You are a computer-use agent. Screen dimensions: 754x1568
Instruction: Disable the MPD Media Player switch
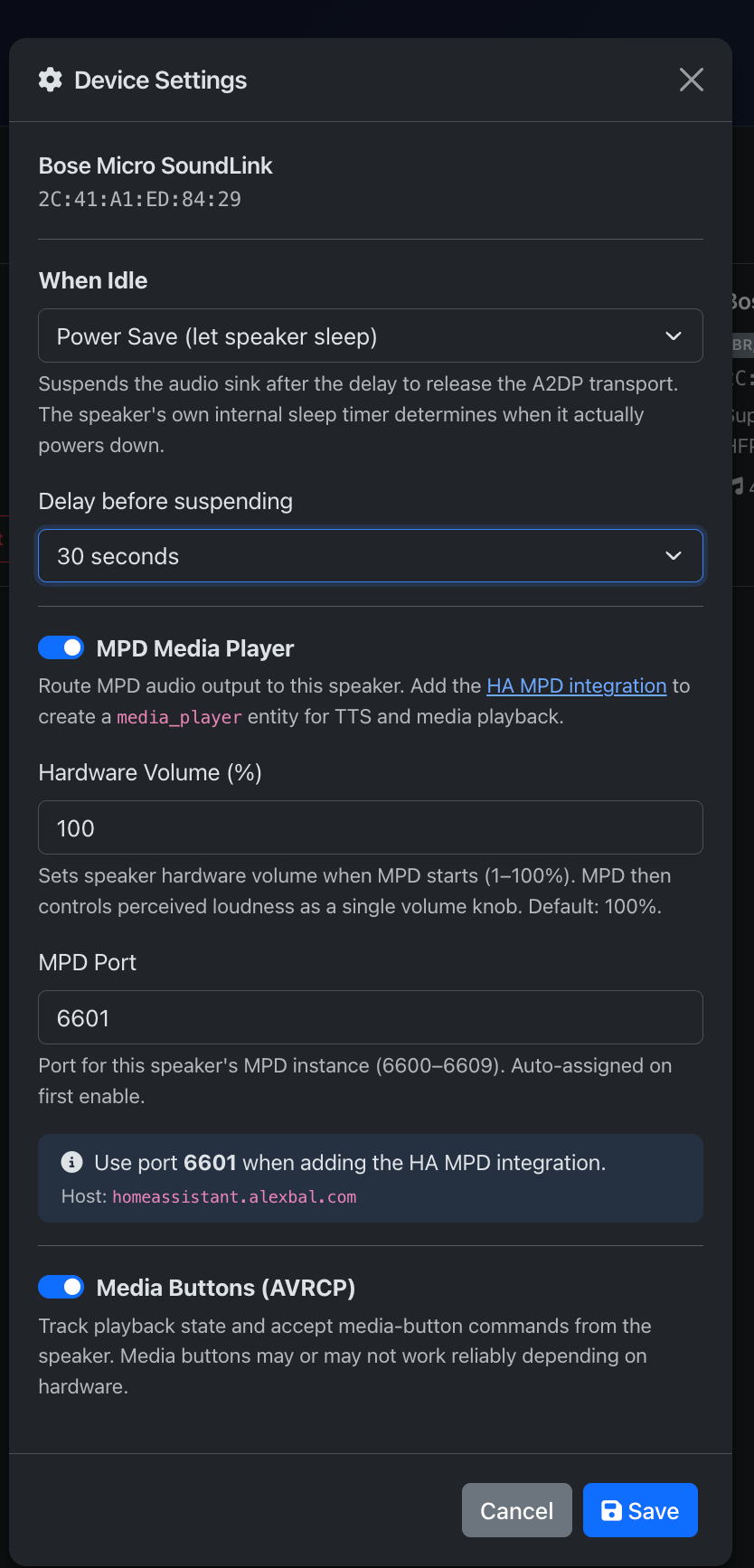[61, 647]
